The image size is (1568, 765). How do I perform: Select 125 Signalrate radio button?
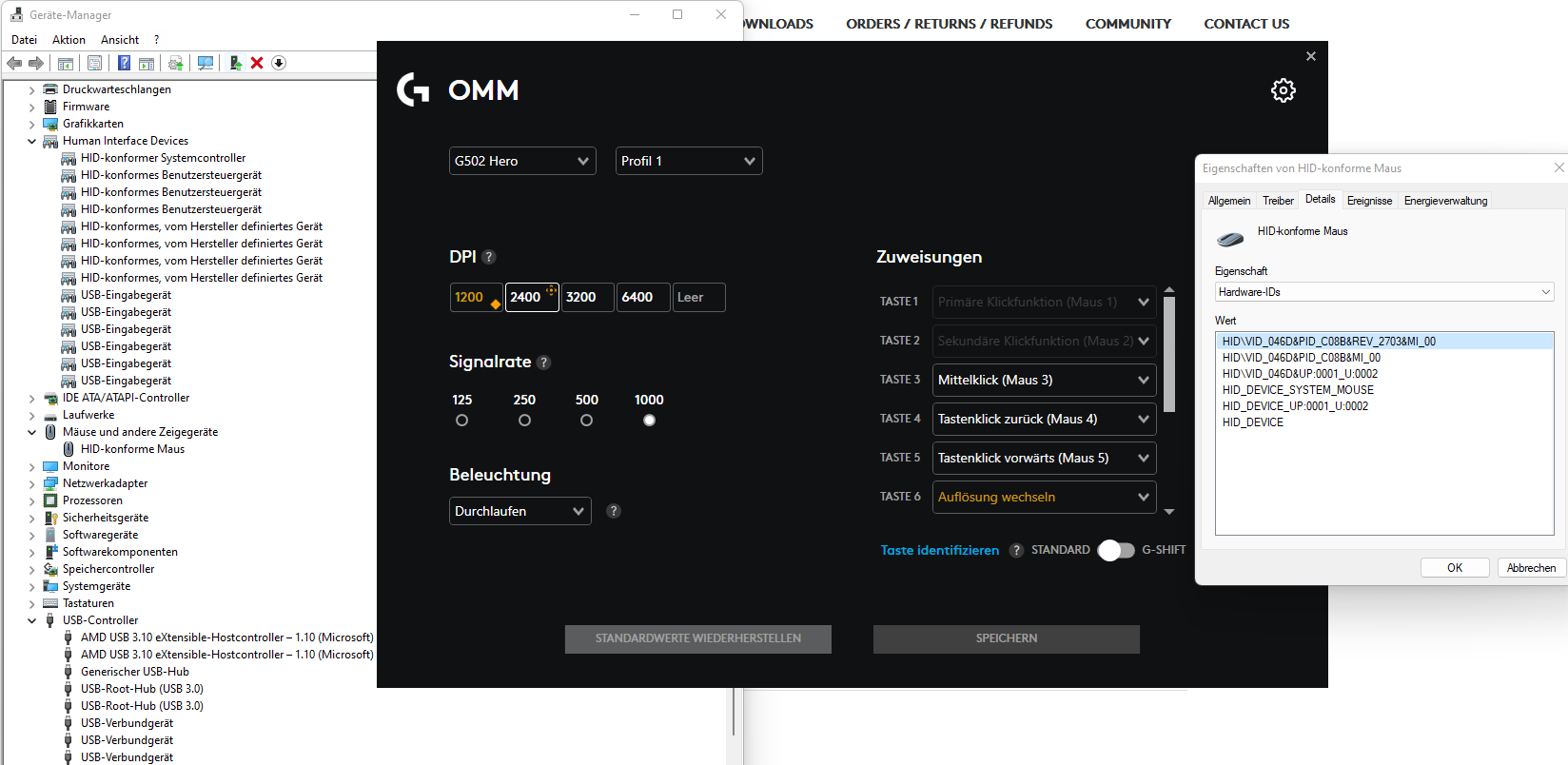461,421
